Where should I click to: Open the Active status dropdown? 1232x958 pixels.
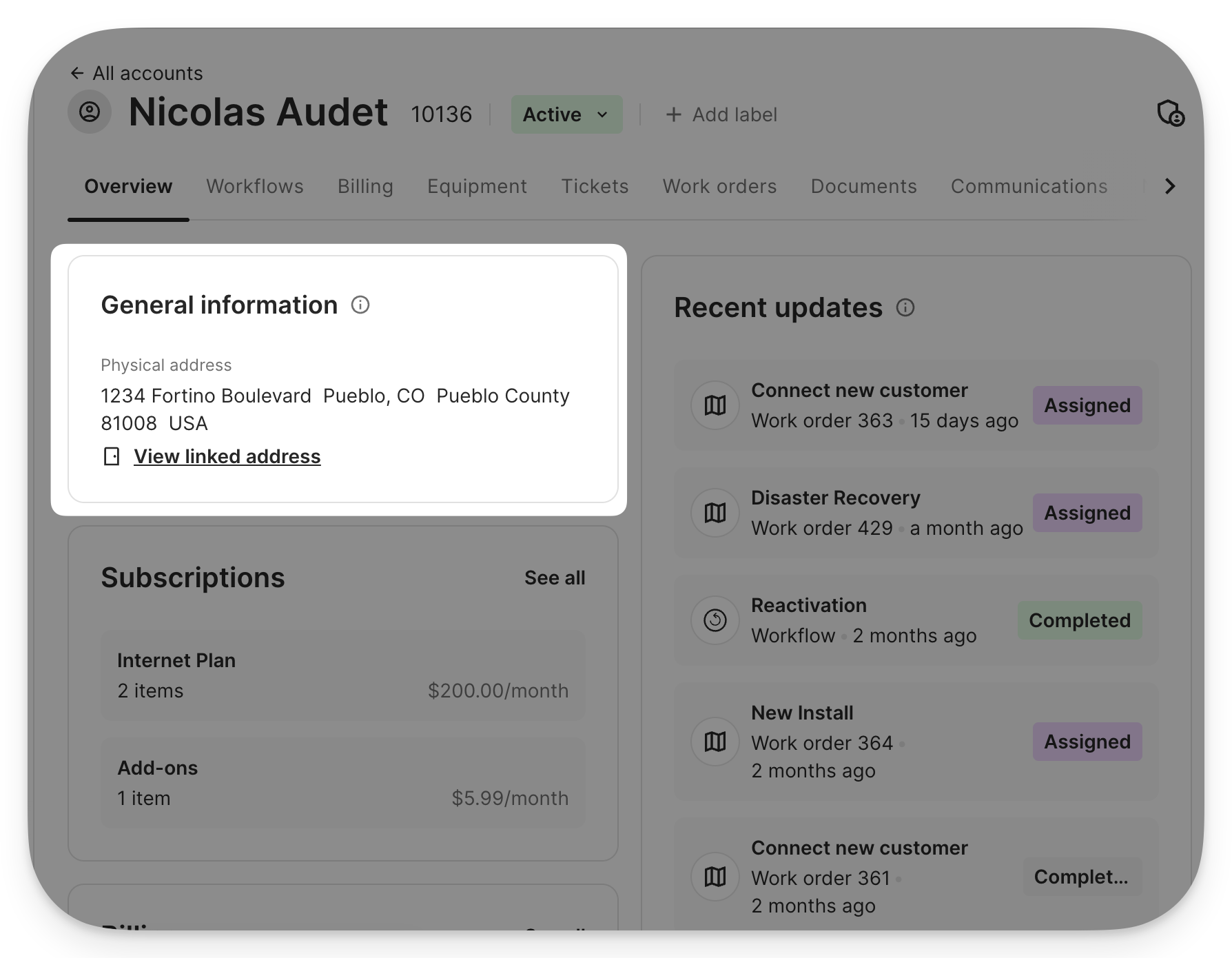tap(566, 114)
